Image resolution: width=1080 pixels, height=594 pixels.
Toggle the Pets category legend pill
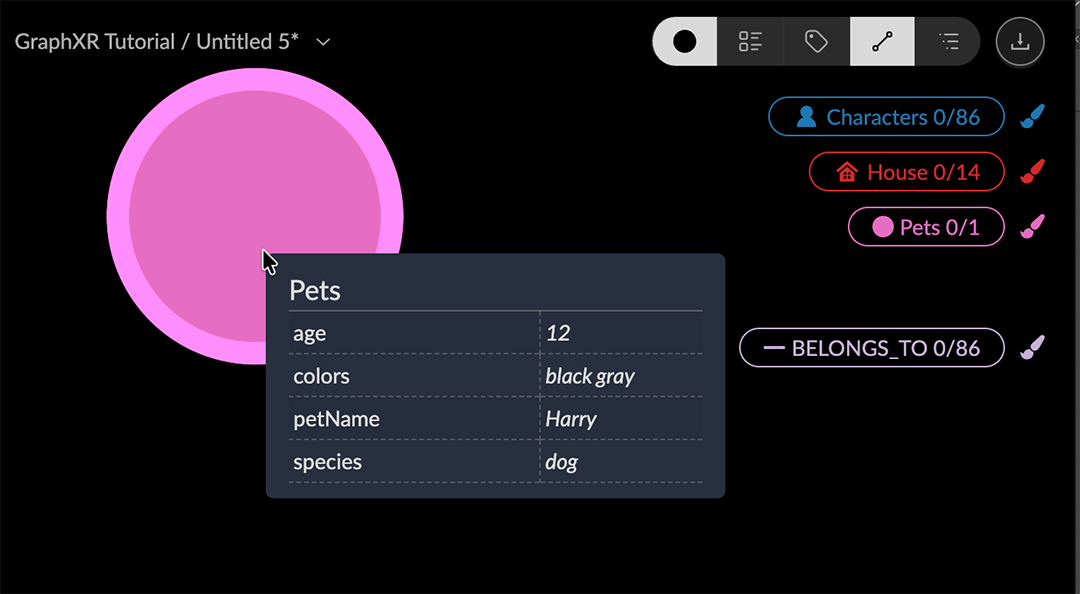point(925,226)
